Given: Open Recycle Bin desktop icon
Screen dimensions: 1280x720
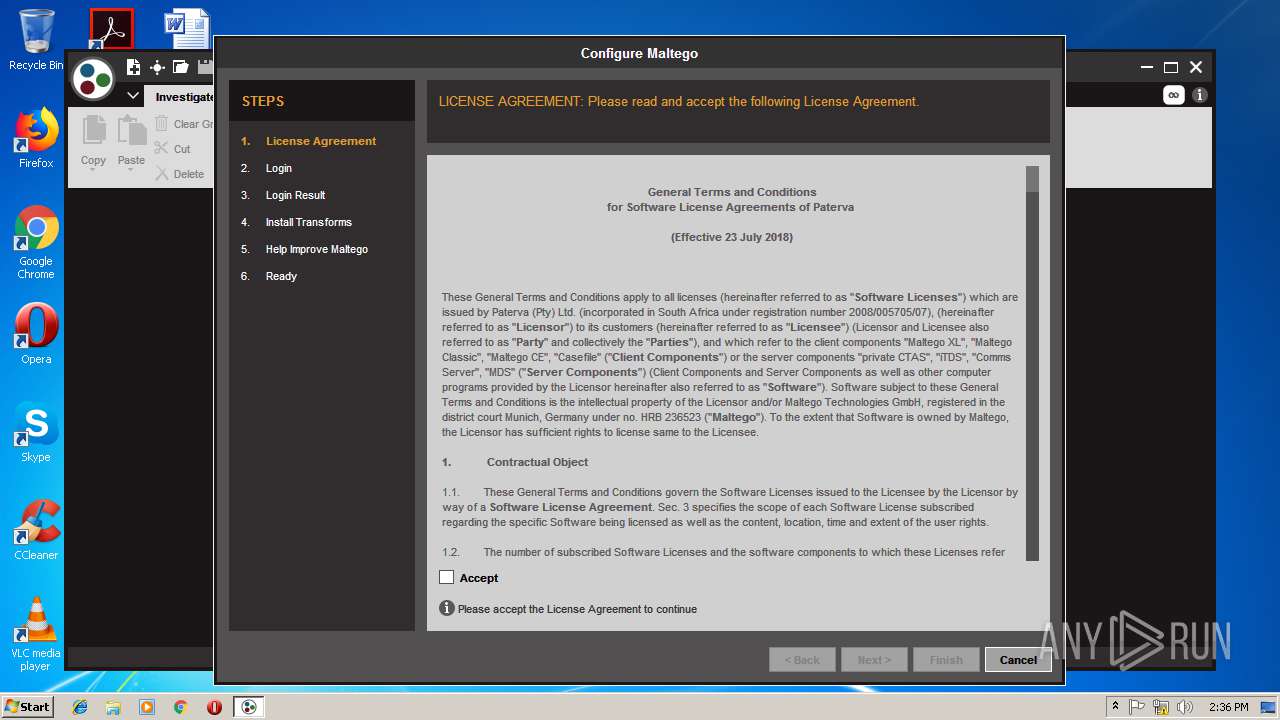Looking at the screenshot, I should (36, 40).
